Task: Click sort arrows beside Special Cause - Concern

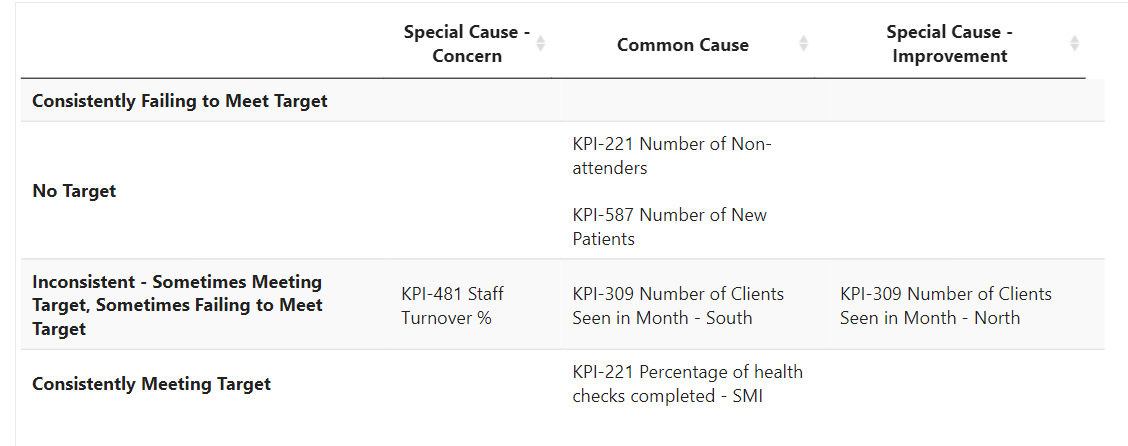Action: [541, 44]
